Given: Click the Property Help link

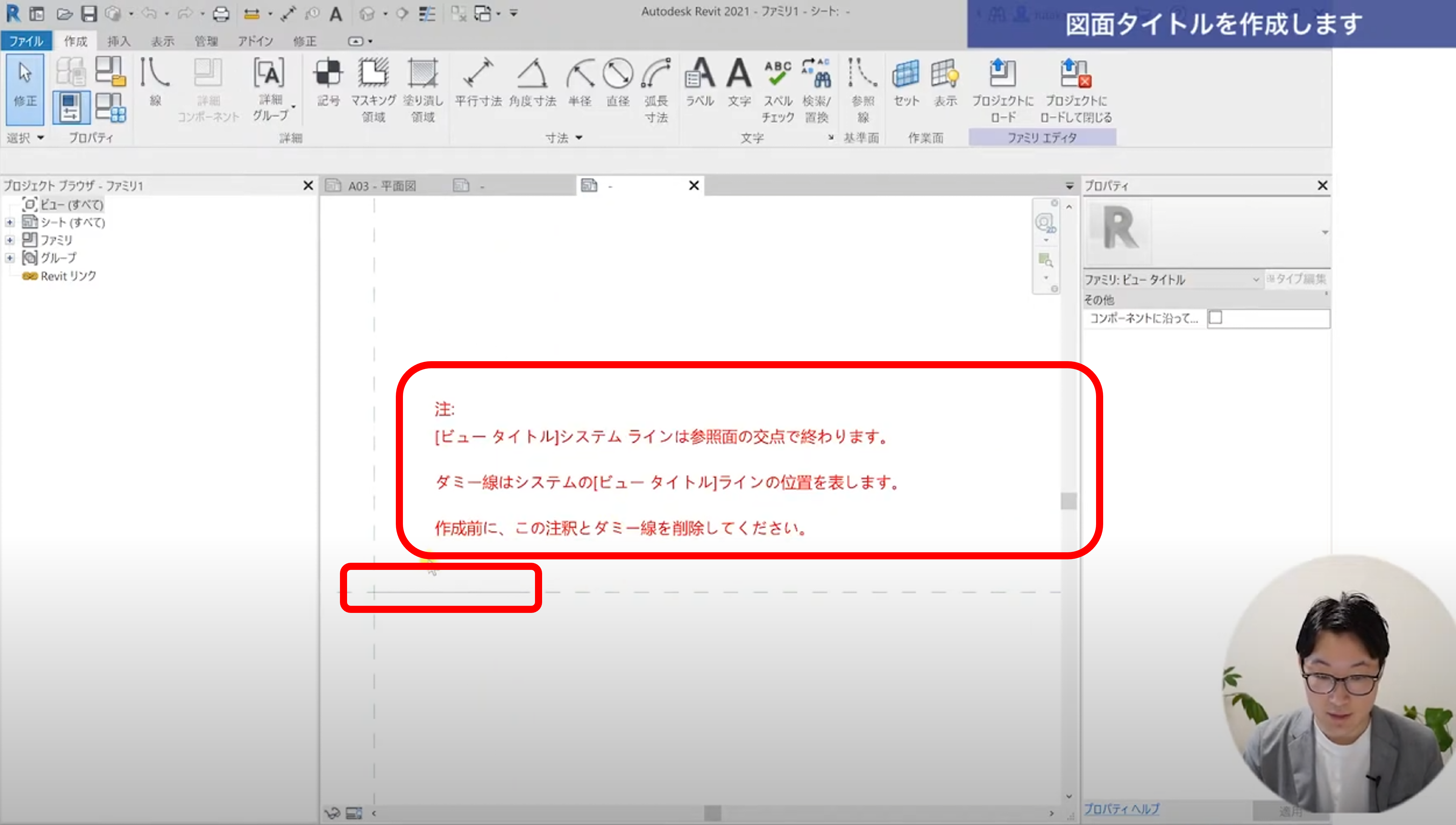Looking at the screenshot, I should (1121, 809).
